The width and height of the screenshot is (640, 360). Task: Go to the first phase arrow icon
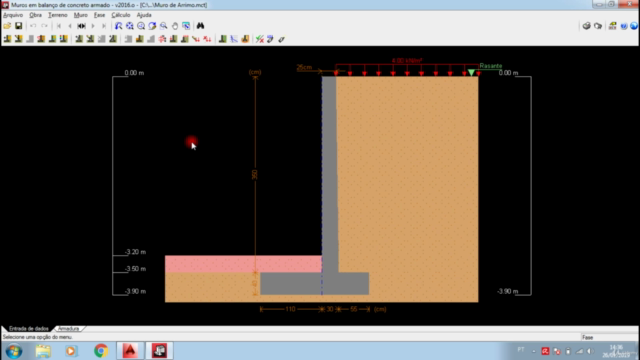tap(59, 26)
